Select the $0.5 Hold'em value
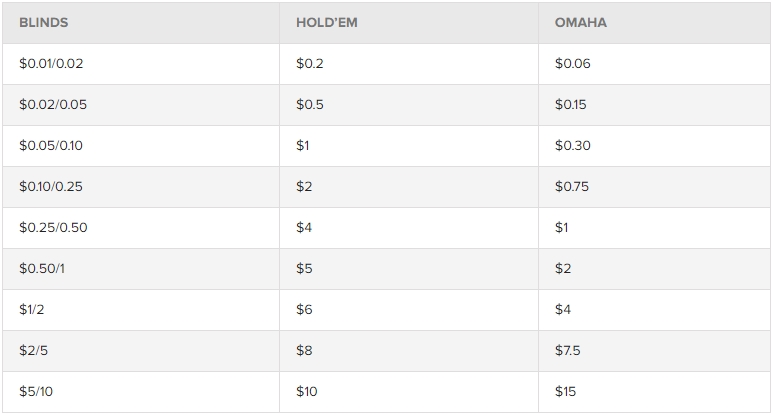The width and height of the screenshot is (772, 415). pyautogui.click(x=310, y=105)
